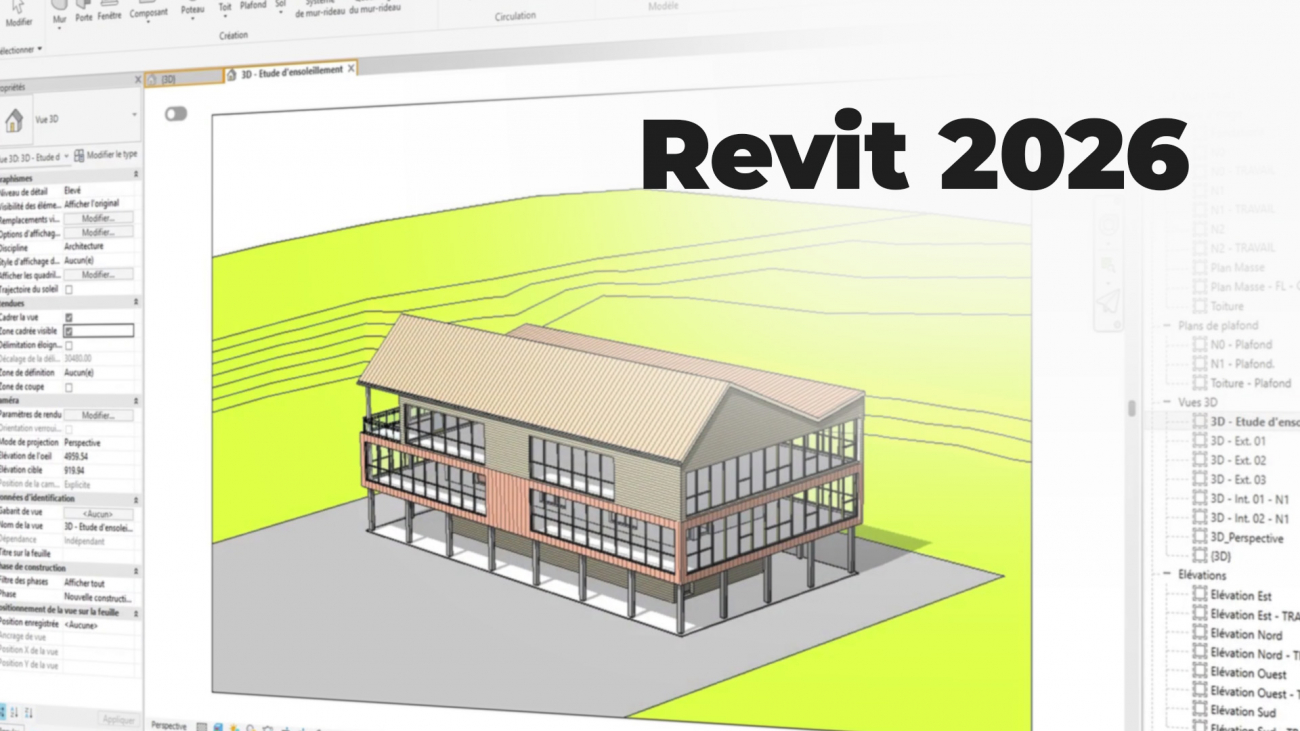
Task: Enable the Trajectoire du soleil checkbox
Action: pyautogui.click(x=69, y=289)
